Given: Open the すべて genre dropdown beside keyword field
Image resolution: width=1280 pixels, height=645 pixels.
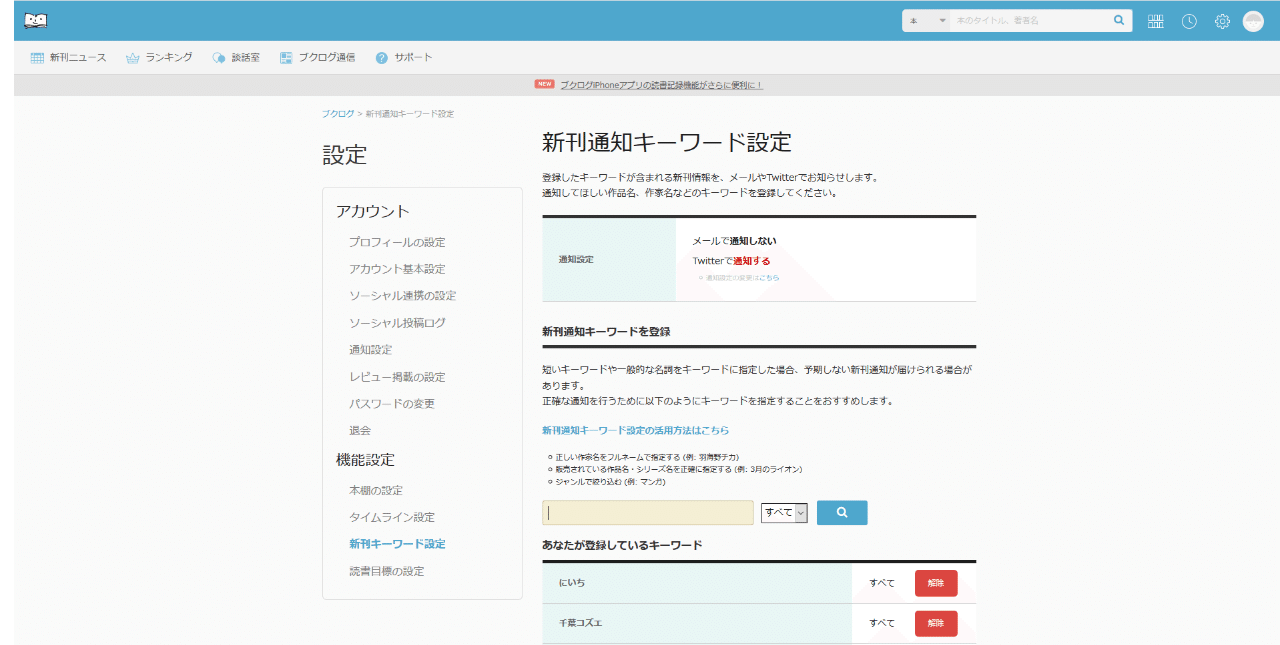Looking at the screenshot, I should (x=784, y=512).
